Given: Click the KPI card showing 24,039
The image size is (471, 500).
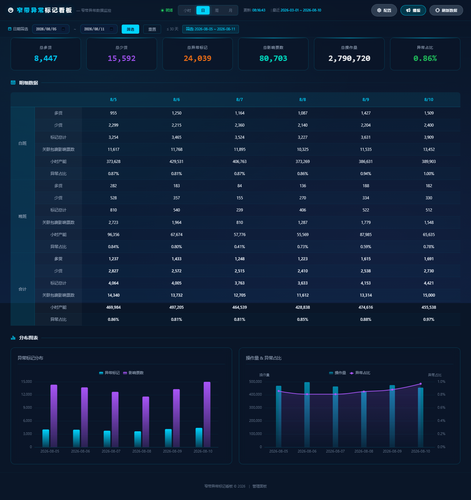Looking at the screenshot, I should [x=197, y=54].
